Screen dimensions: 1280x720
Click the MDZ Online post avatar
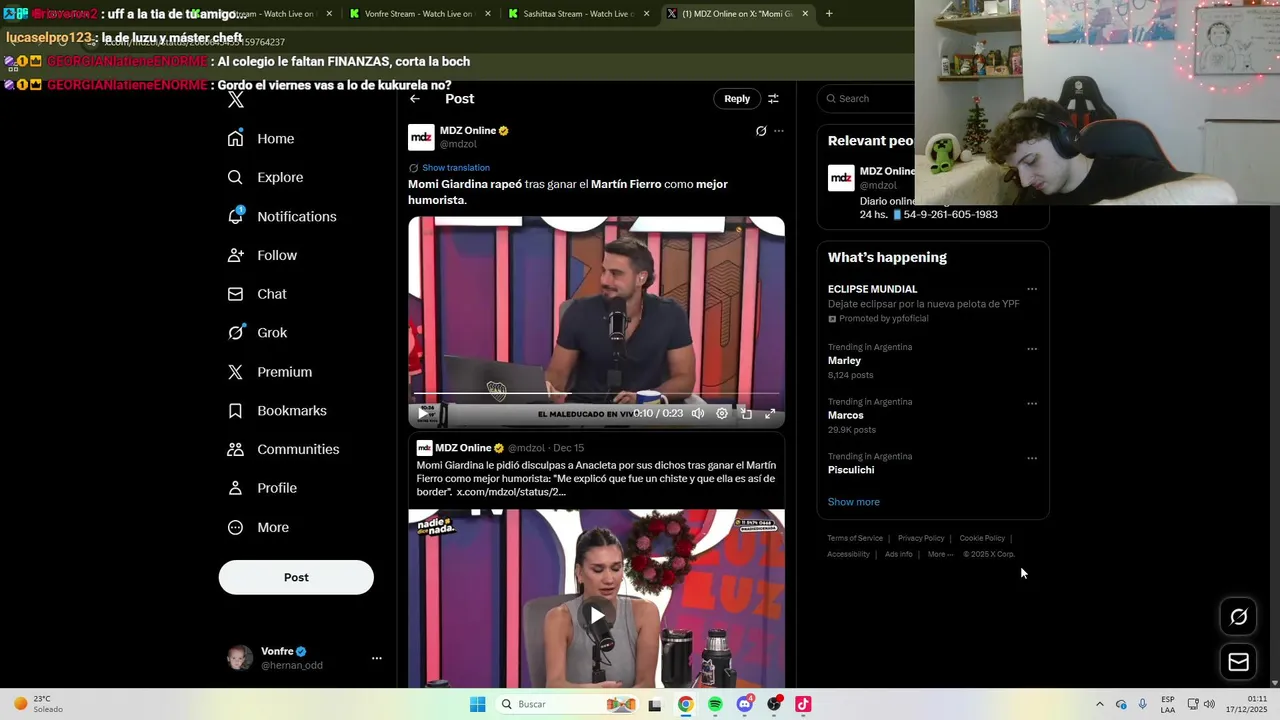pyautogui.click(x=421, y=137)
